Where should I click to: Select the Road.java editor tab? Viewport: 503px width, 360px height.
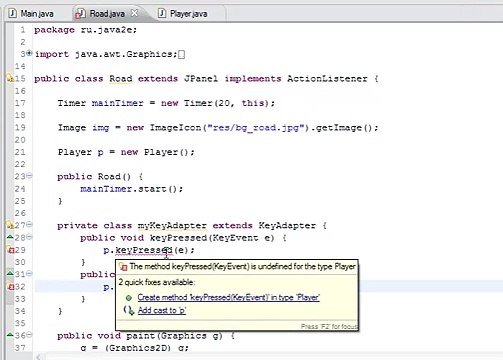(107, 14)
